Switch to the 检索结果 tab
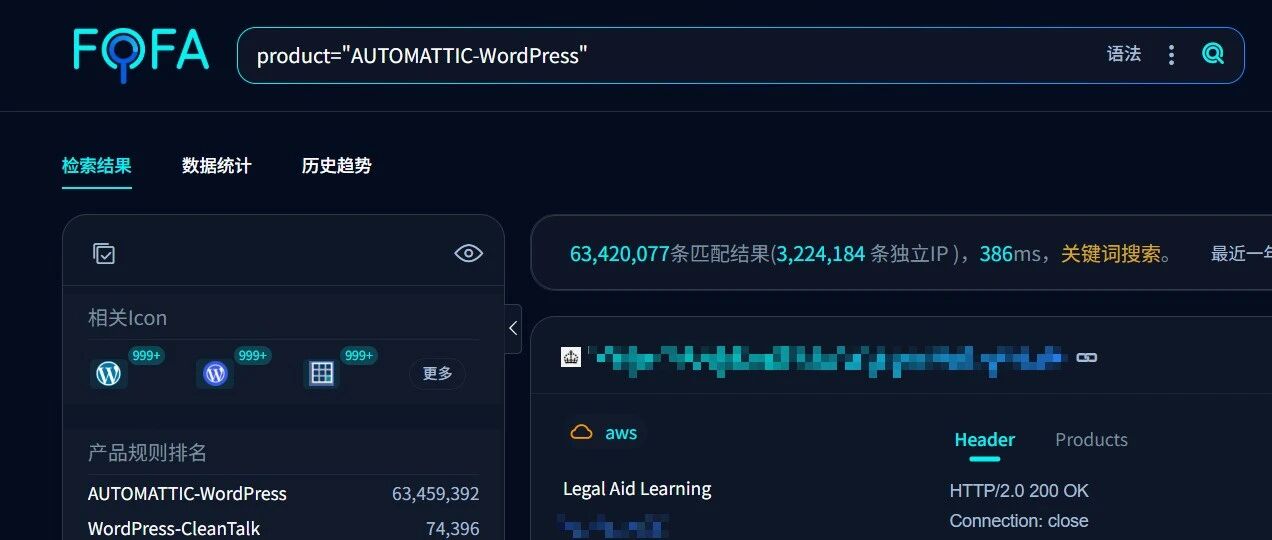1272x540 pixels. tap(96, 166)
